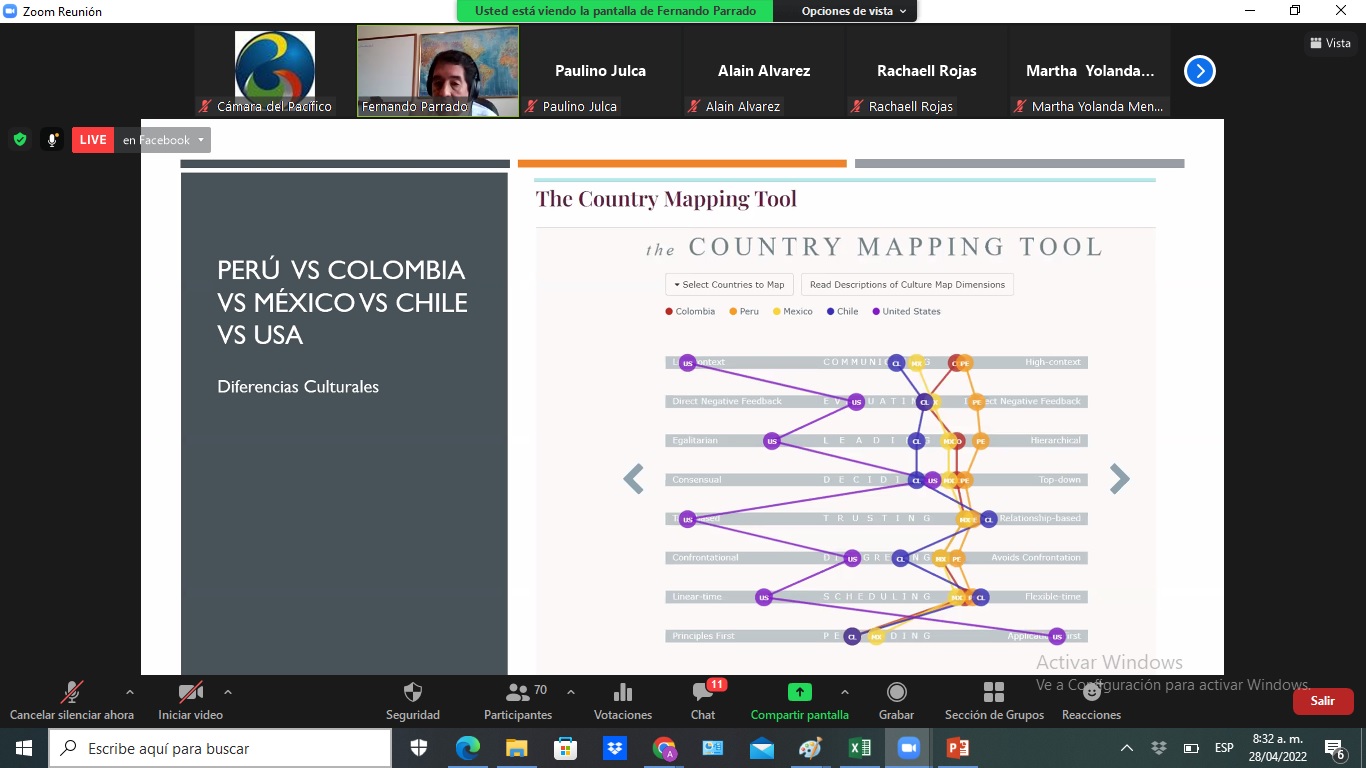
Task: Unmute microphone with Cancelar silenciar ahora
Action: coord(71,700)
